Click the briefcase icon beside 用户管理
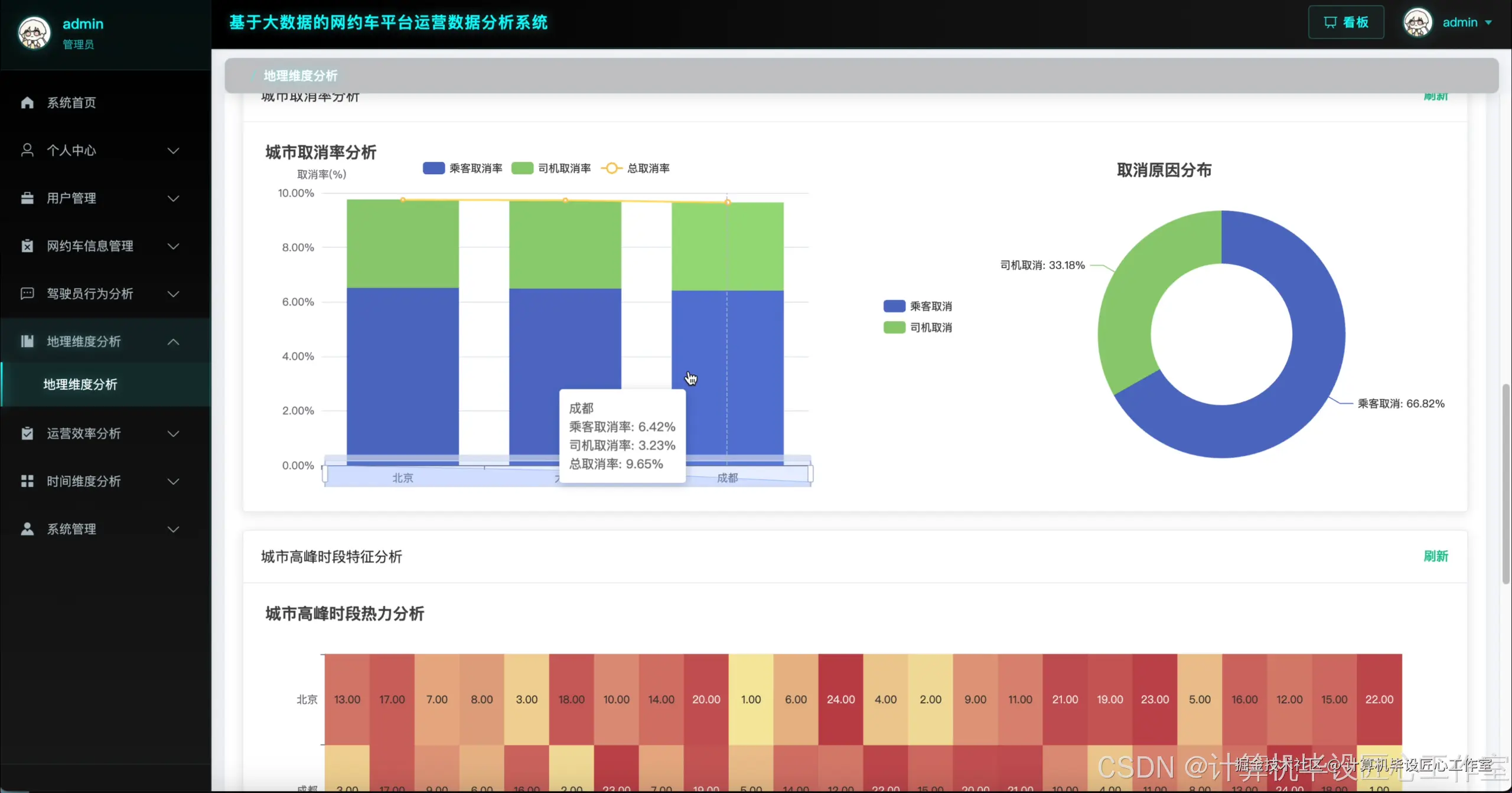 pyautogui.click(x=27, y=198)
